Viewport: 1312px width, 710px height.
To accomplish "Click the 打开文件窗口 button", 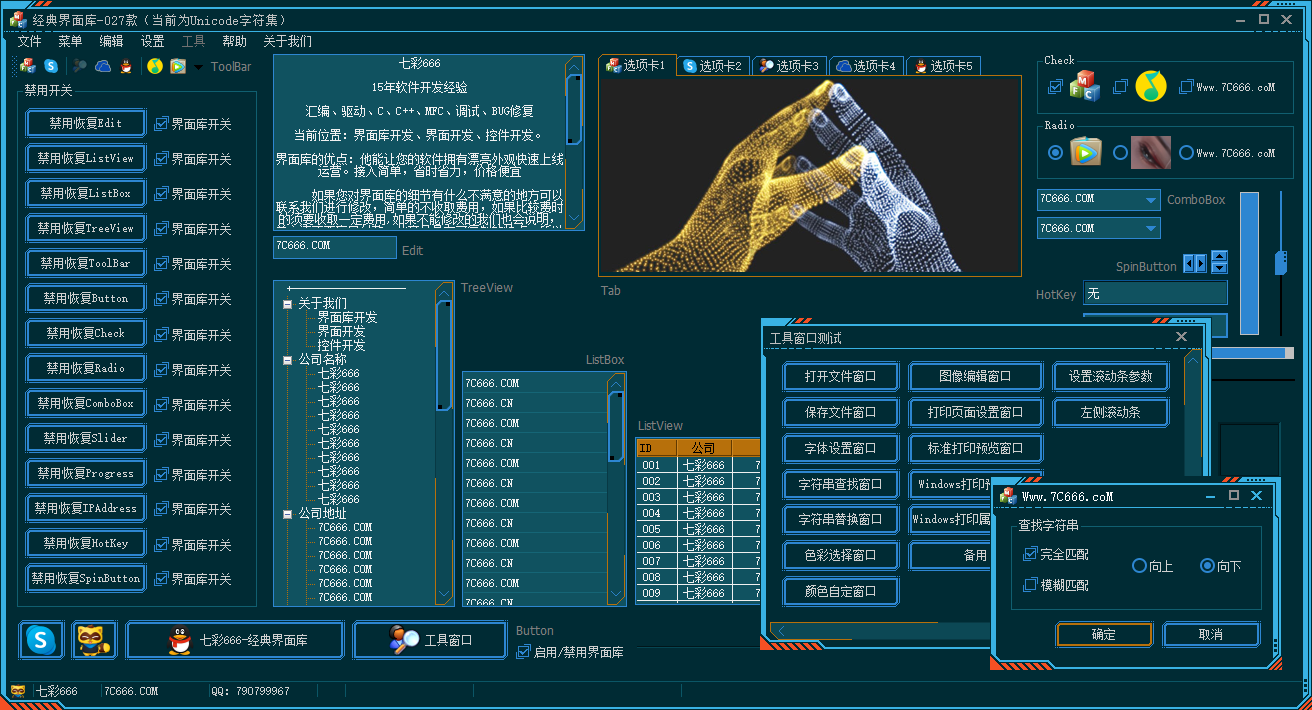I will click(x=840, y=376).
